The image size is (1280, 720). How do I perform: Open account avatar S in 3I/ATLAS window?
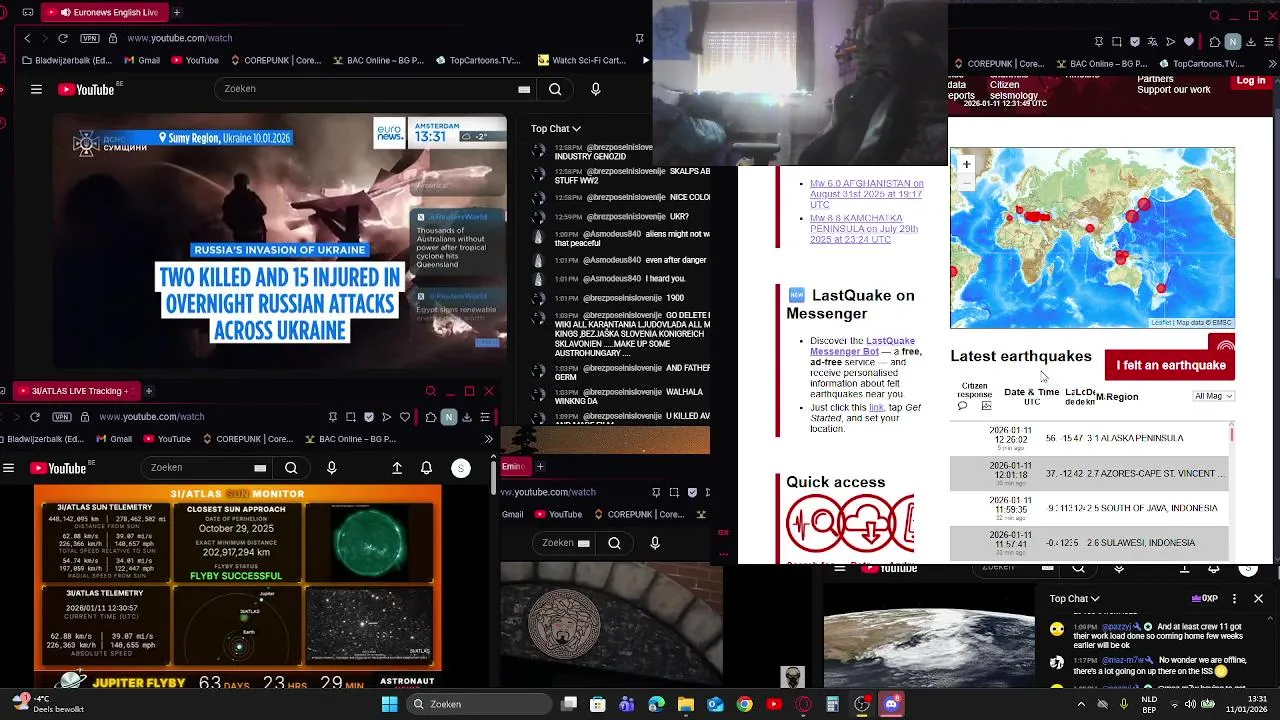(461, 467)
